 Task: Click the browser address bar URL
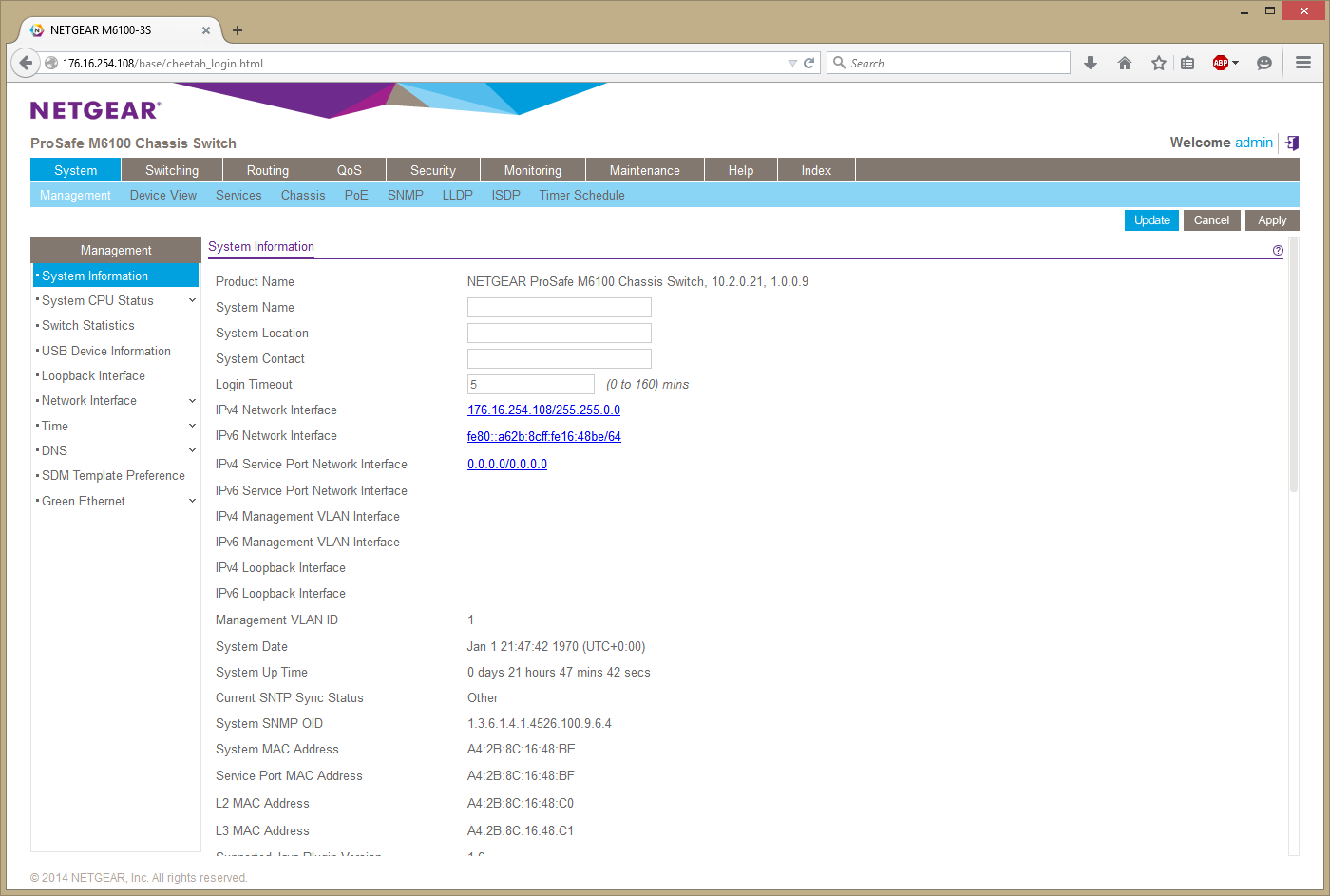pos(162,64)
